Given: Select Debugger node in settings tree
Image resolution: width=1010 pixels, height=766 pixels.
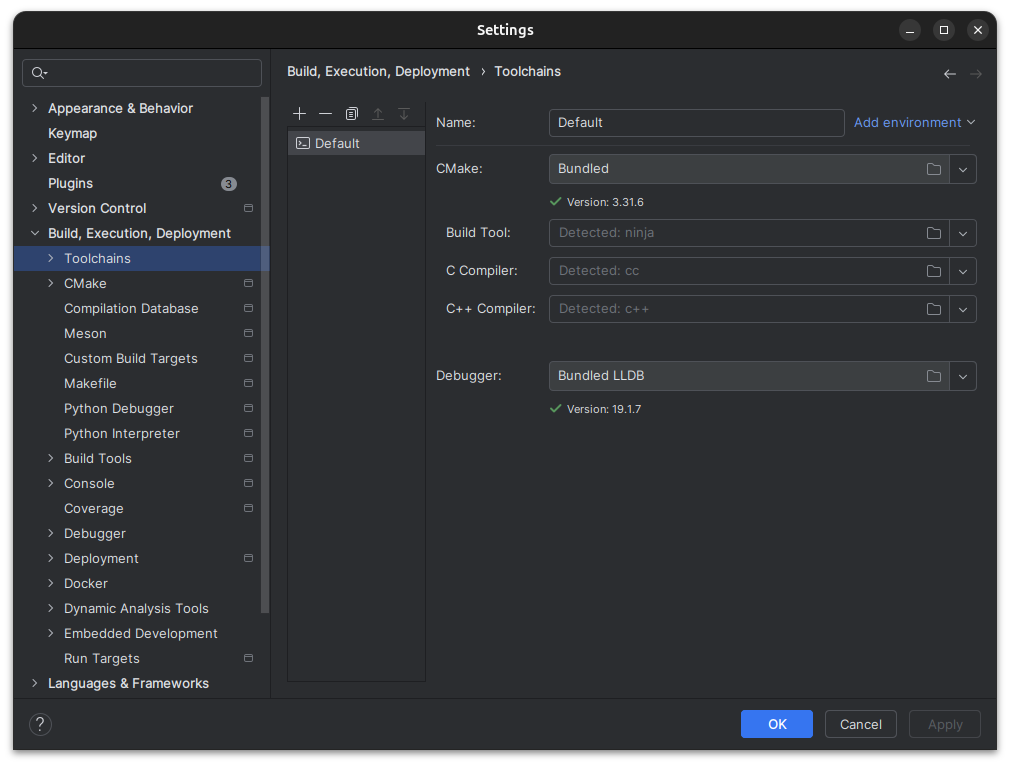Looking at the screenshot, I should (95, 533).
